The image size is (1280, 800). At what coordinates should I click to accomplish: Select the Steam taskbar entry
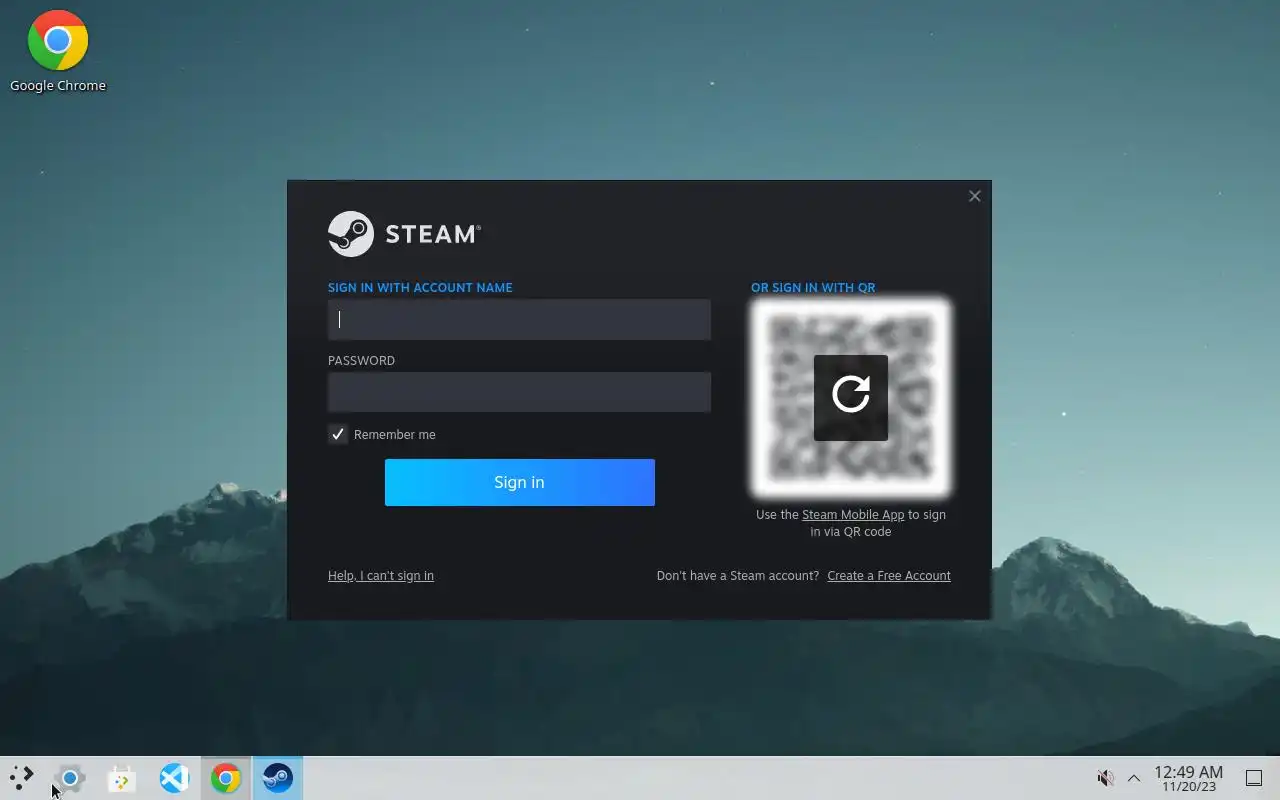[278, 778]
